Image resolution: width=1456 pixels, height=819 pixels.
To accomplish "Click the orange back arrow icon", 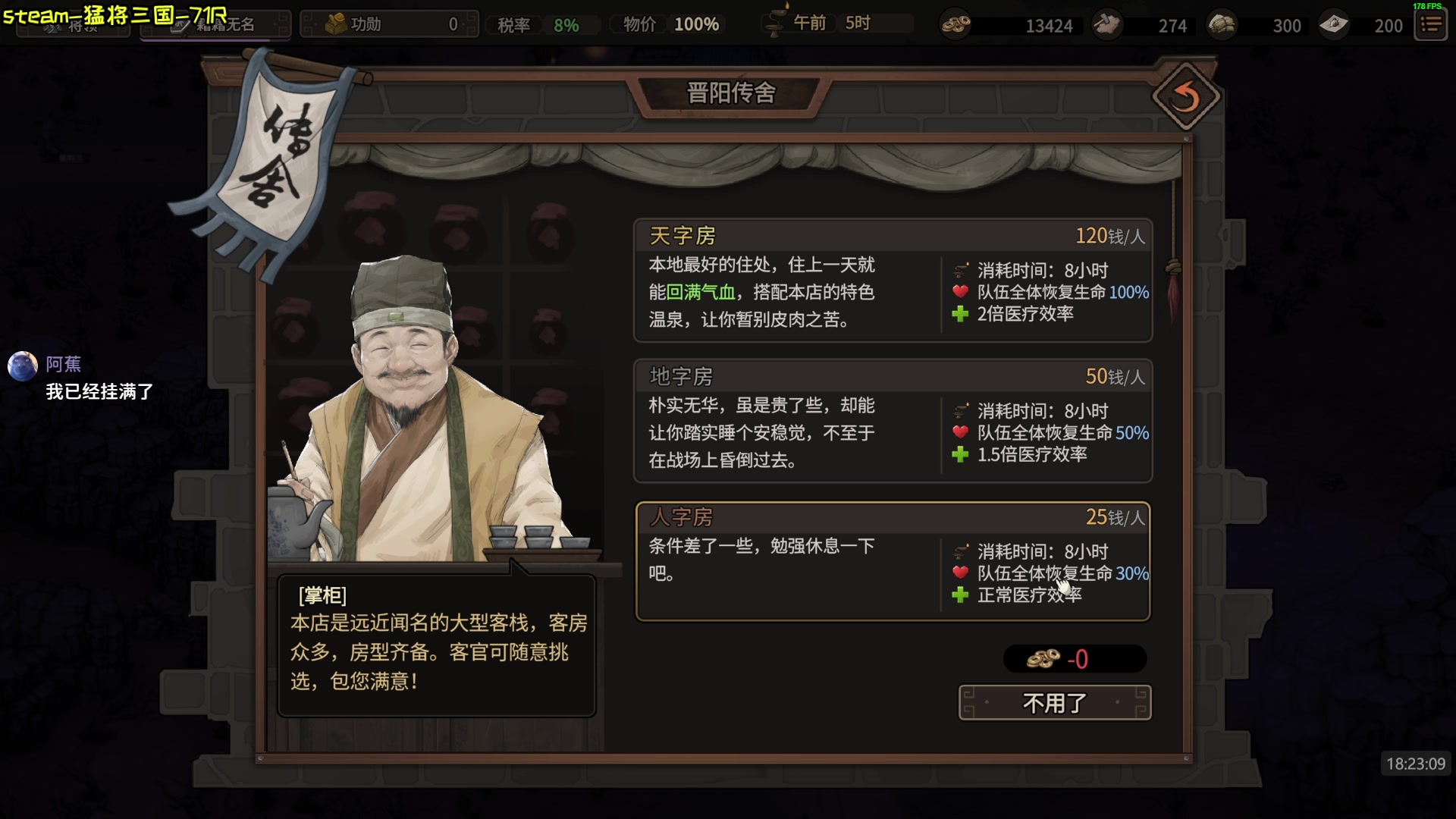I will pos(1186,97).
